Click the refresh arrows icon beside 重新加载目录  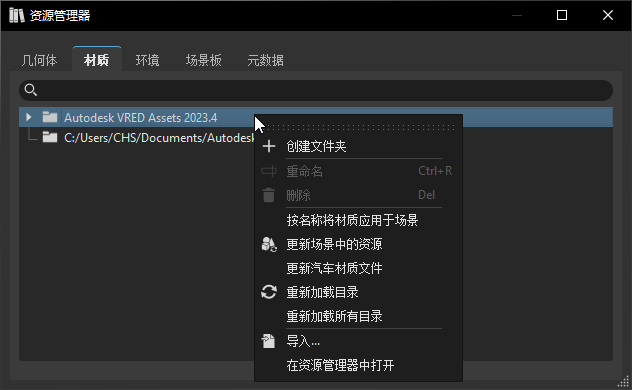coord(269,292)
